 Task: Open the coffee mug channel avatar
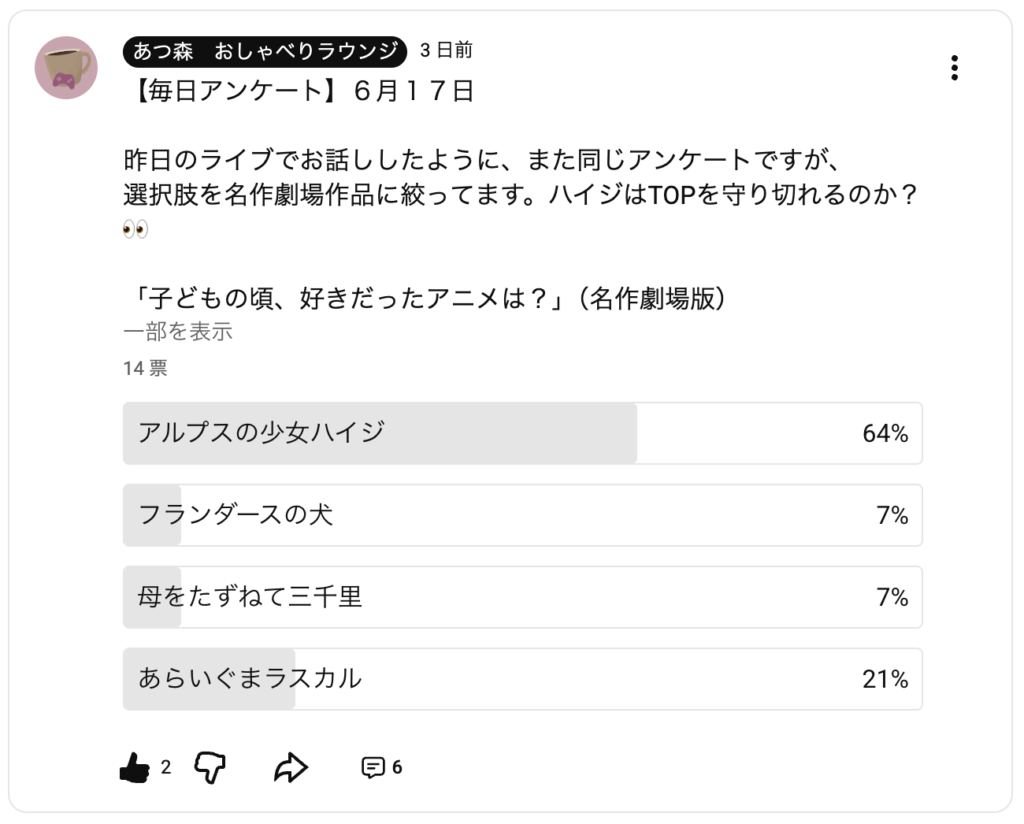coord(66,68)
